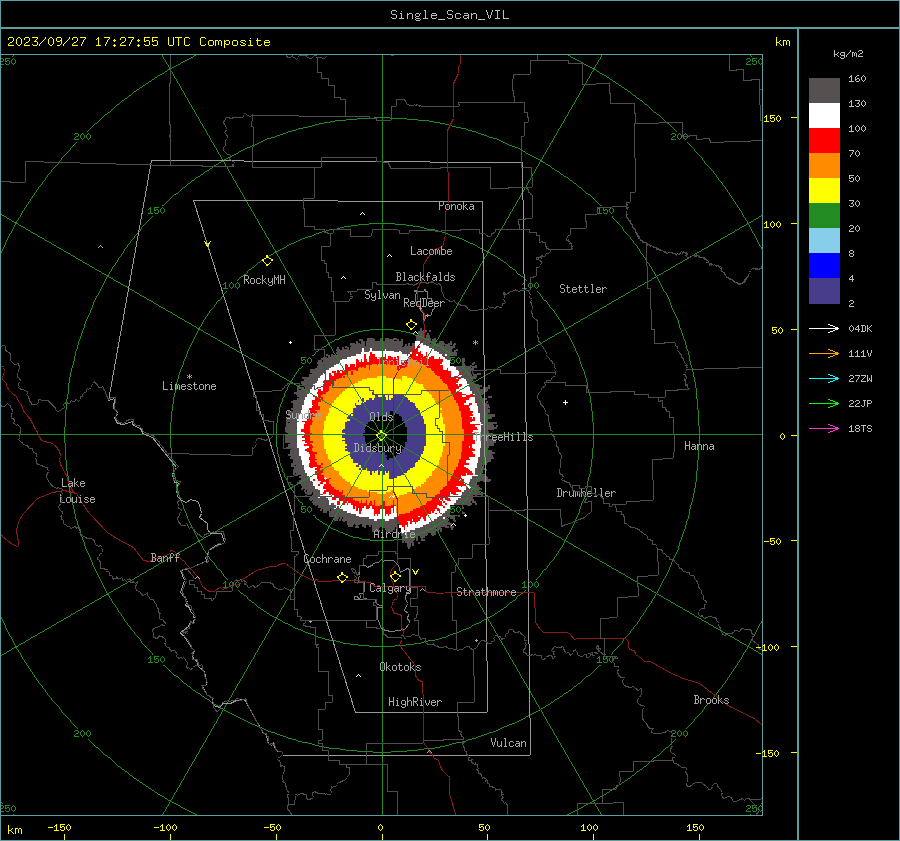
Task: Select the orange 50-70 color swatch
Action: (x=824, y=166)
